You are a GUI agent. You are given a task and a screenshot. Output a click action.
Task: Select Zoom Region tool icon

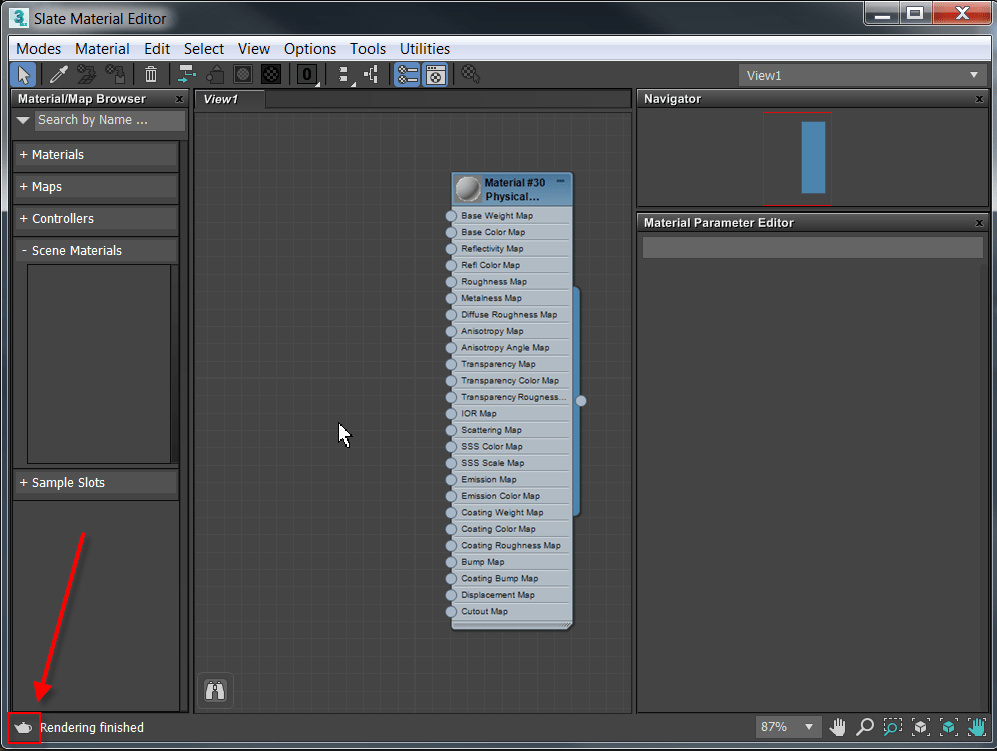(893, 727)
